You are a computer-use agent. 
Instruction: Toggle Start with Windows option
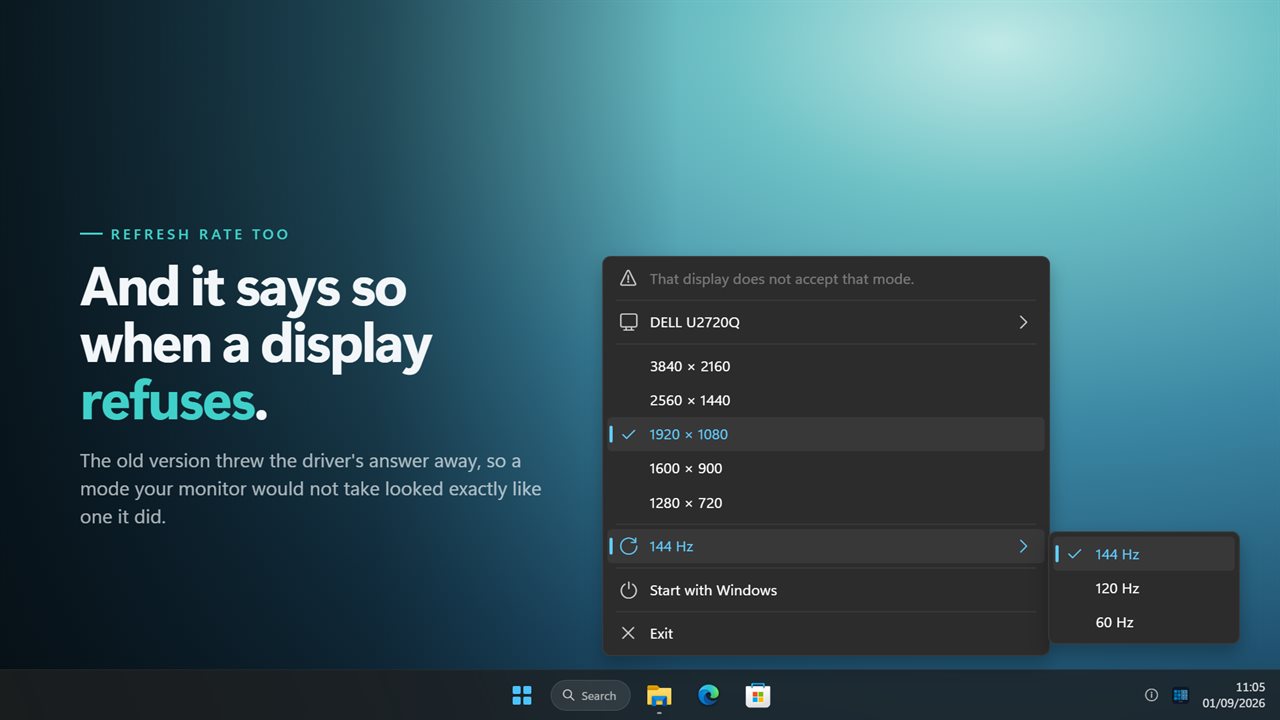[x=826, y=590]
